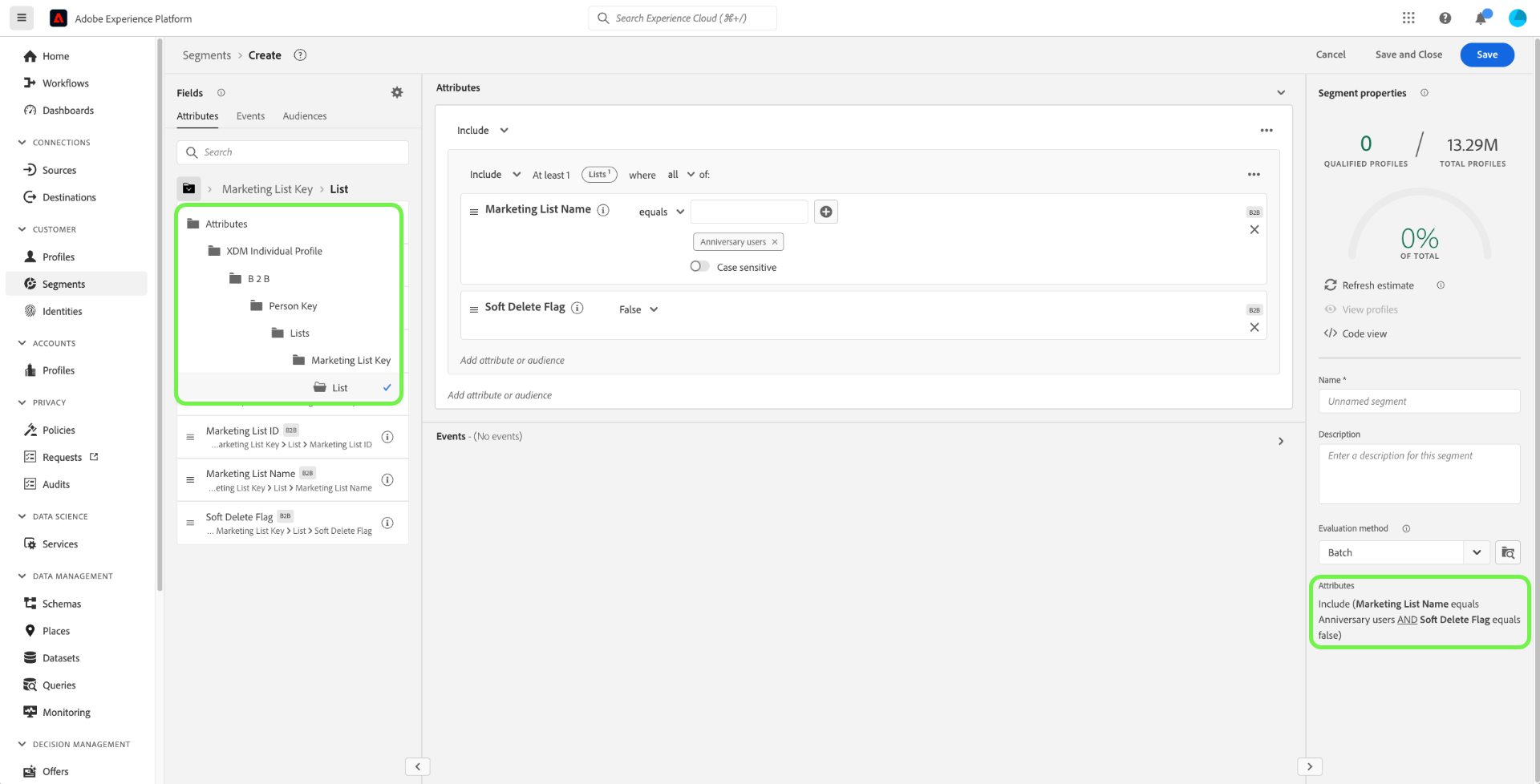Collapse the Attributes section chevron
This screenshot has width=1540, height=784.
1281,93
